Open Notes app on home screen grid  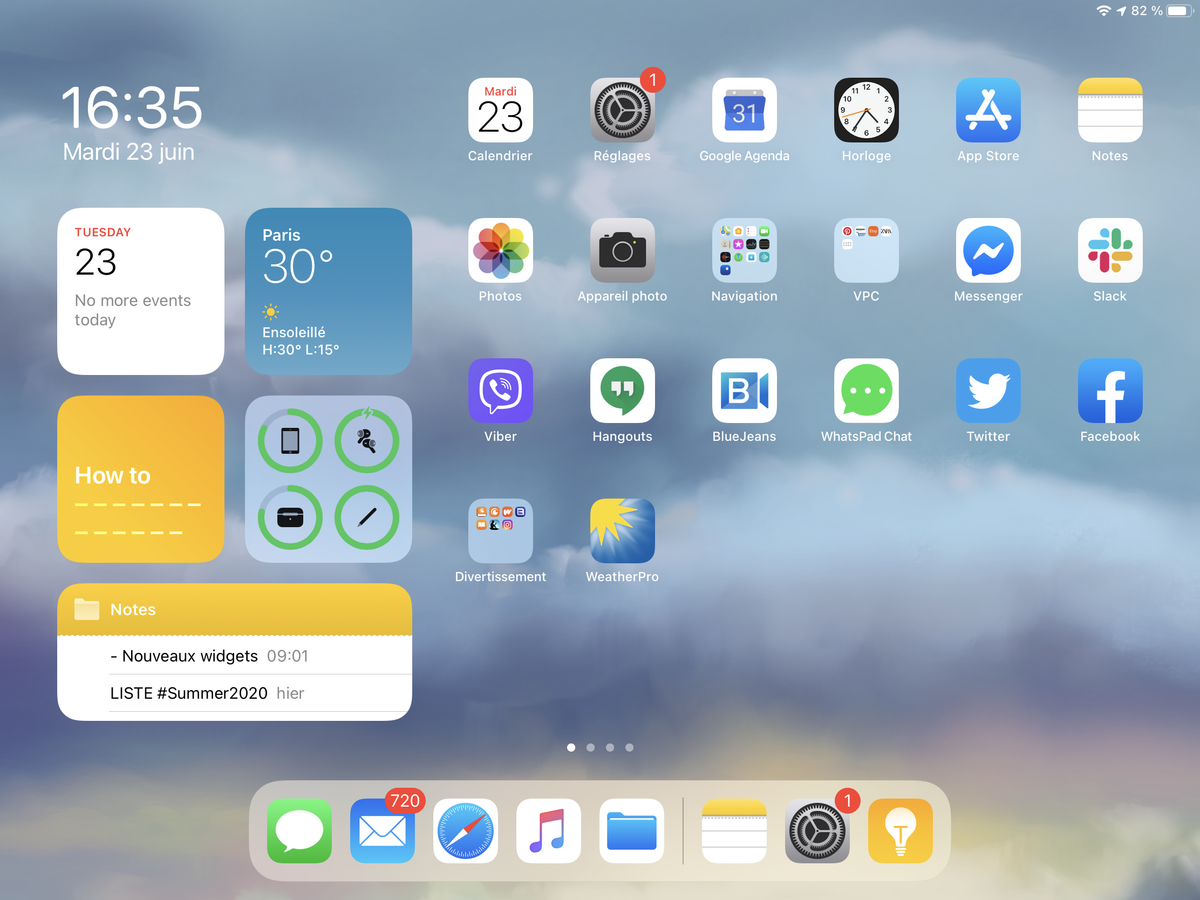pos(1110,110)
